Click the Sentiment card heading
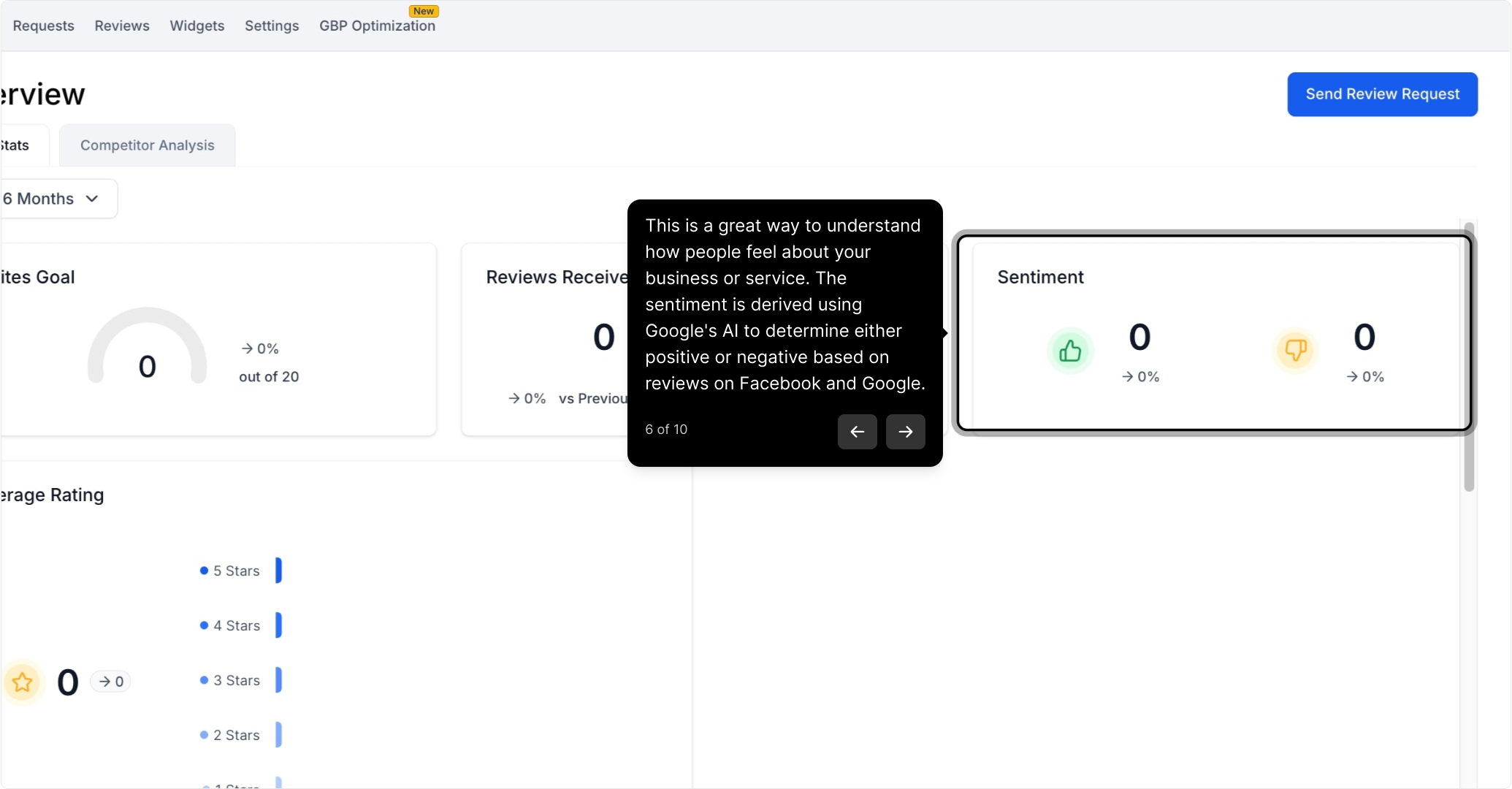This screenshot has height=789, width=1512. (1040, 277)
